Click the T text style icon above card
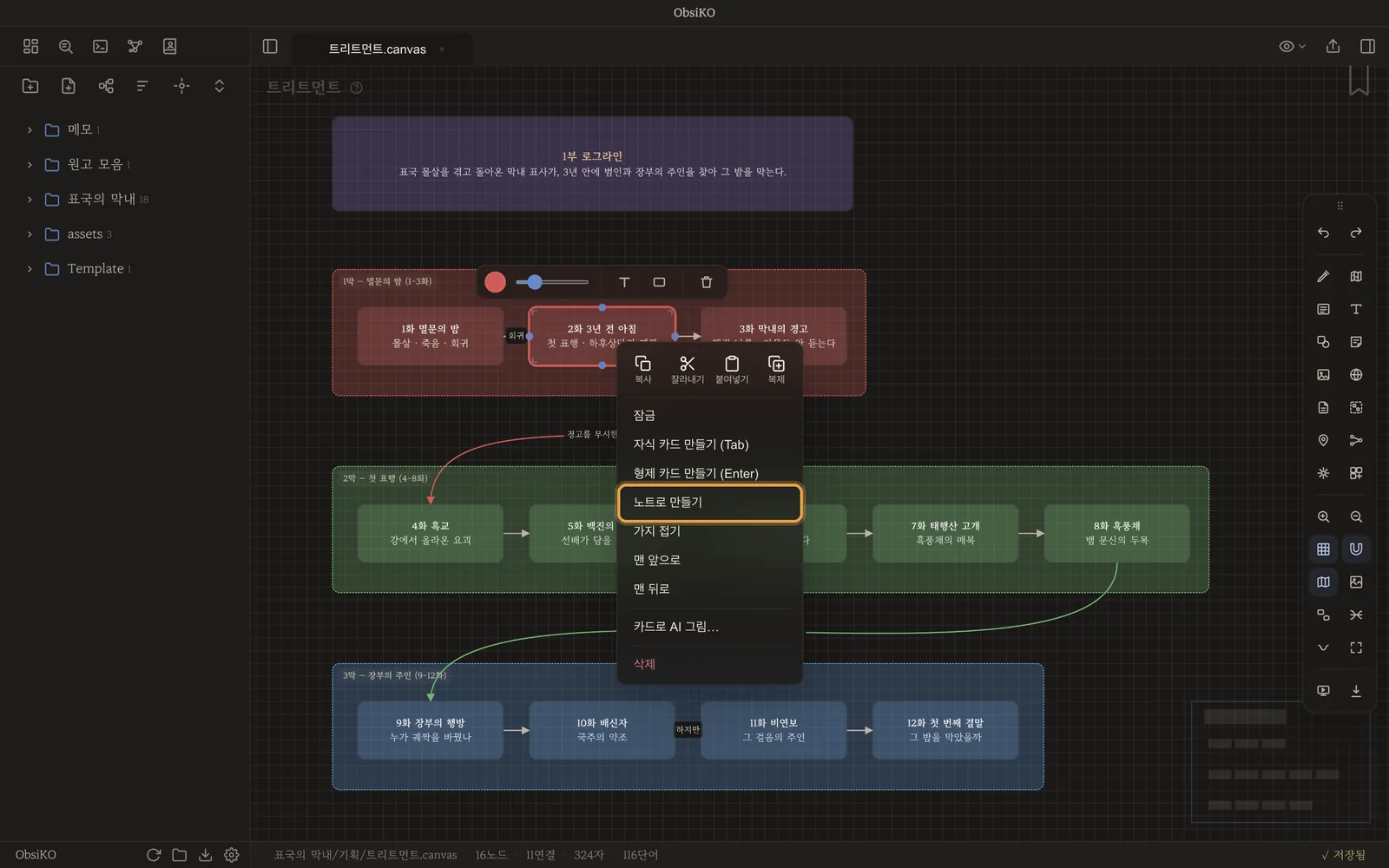The width and height of the screenshot is (1389, 868). pos(624,282)
